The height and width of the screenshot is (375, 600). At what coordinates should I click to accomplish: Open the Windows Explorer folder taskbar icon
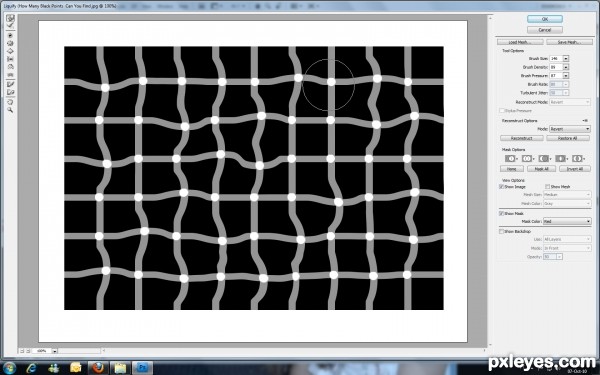[x=120, y=368]
